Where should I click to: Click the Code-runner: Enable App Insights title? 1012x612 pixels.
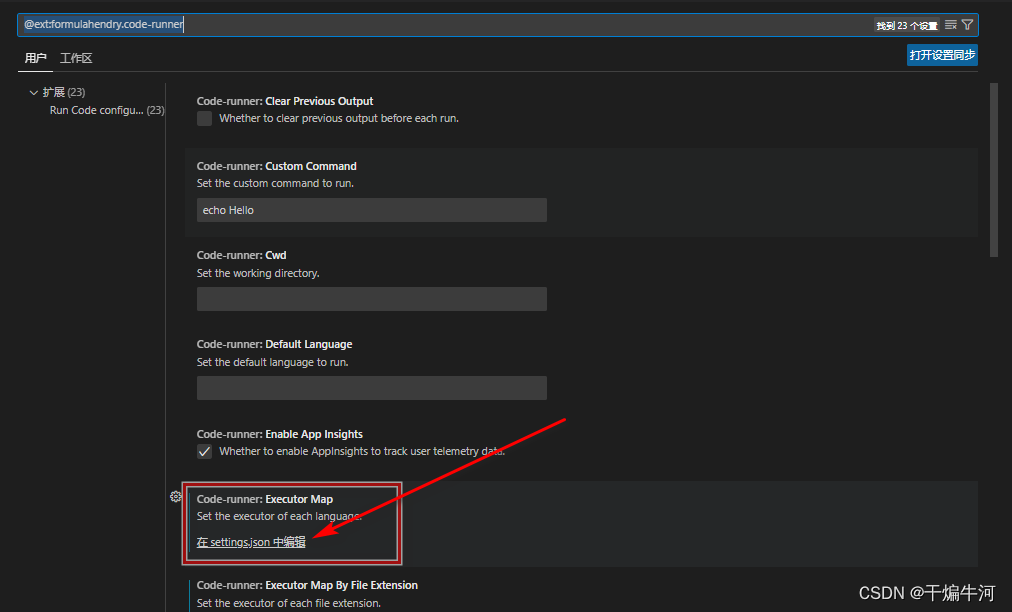[279, 434]
